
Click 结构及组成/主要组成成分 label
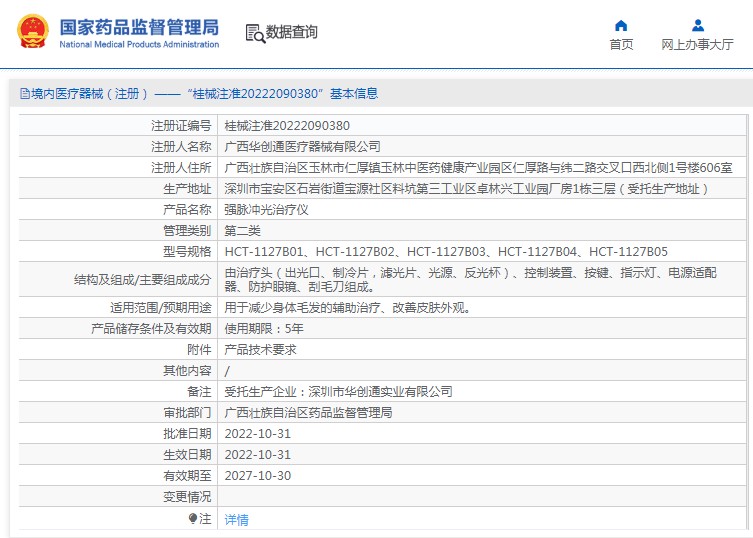(x=143, y=280)
